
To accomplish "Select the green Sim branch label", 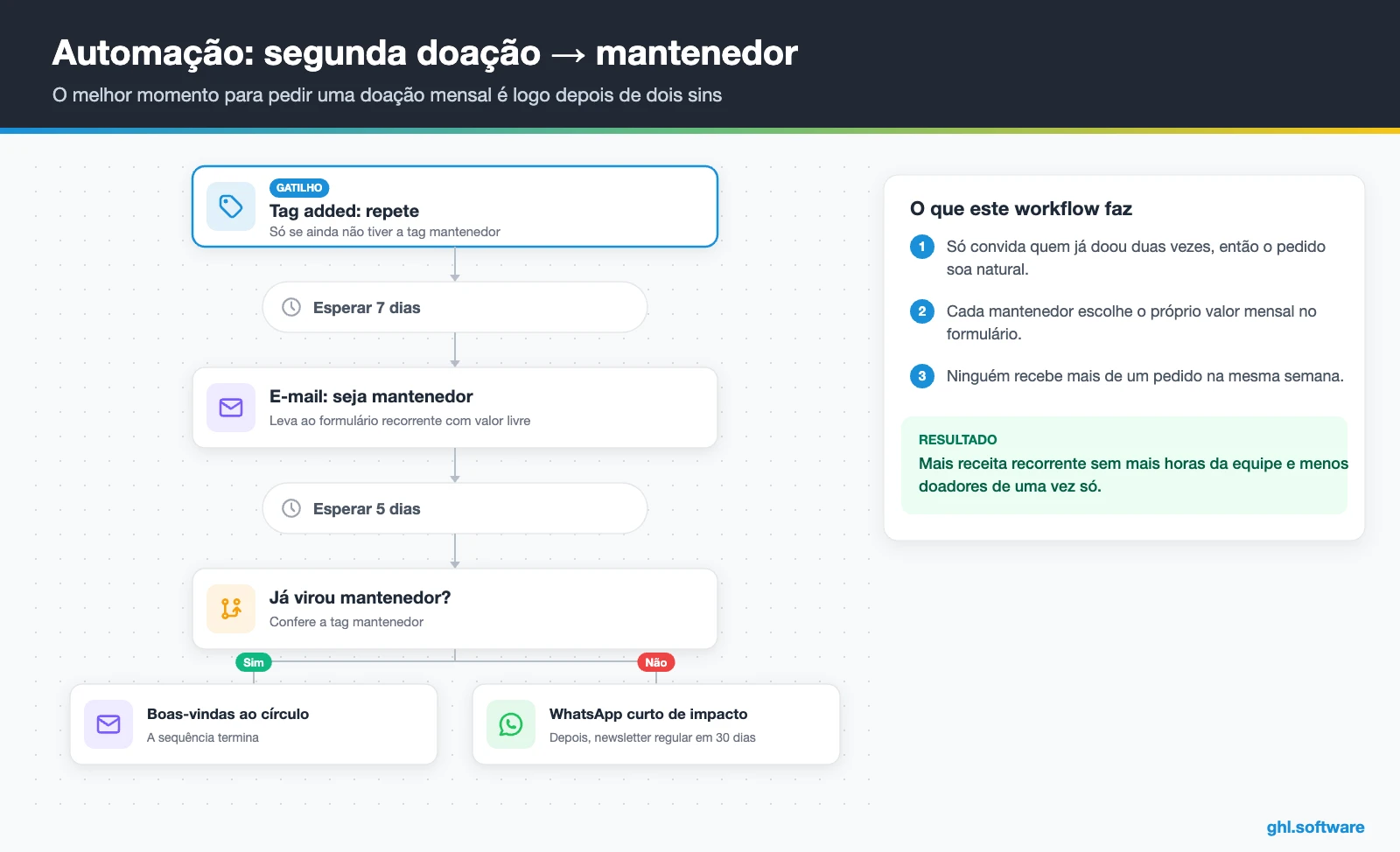I will tap(254, 662).
